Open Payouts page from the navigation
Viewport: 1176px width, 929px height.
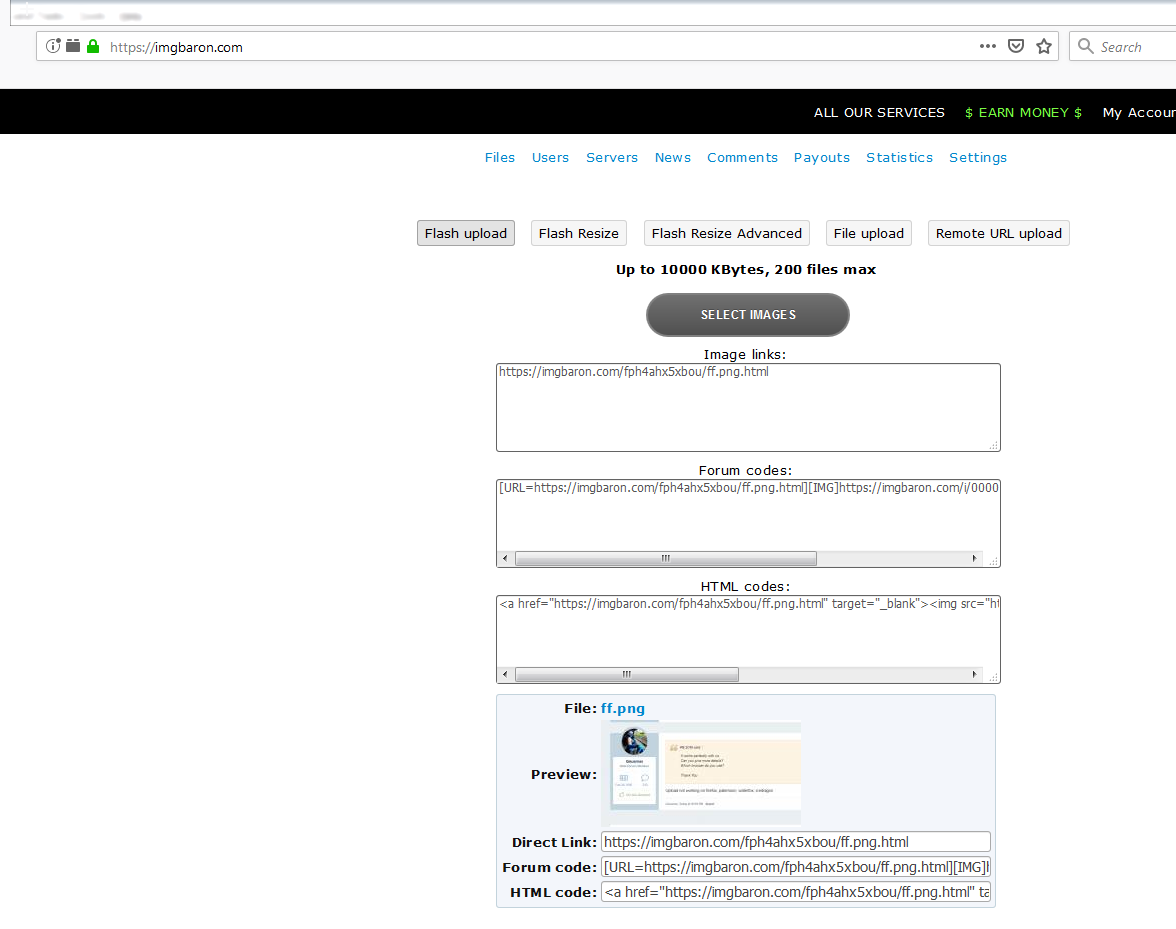[x=821, y=157]
